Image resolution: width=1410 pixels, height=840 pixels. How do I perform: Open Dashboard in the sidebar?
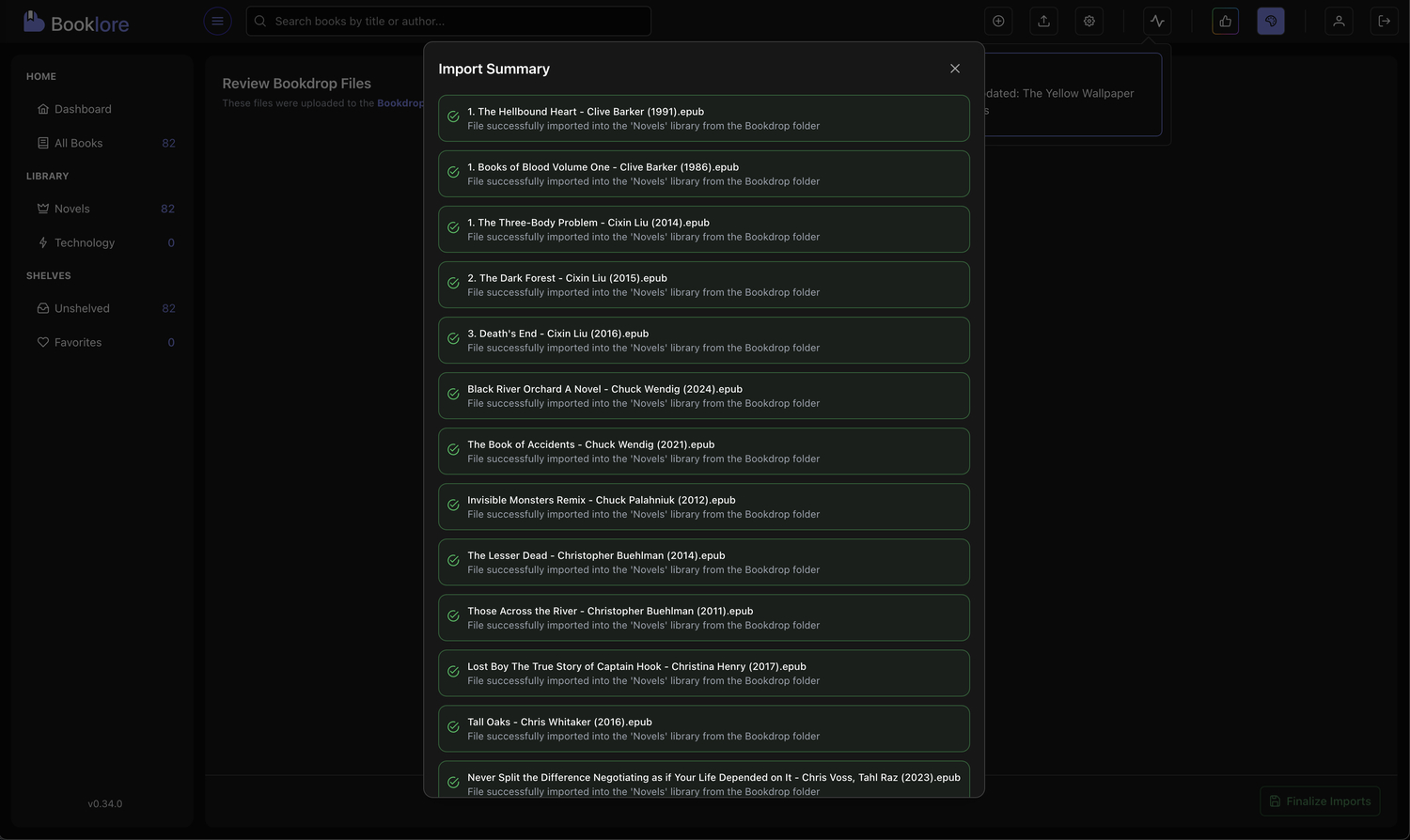click(x=83, y=109)
